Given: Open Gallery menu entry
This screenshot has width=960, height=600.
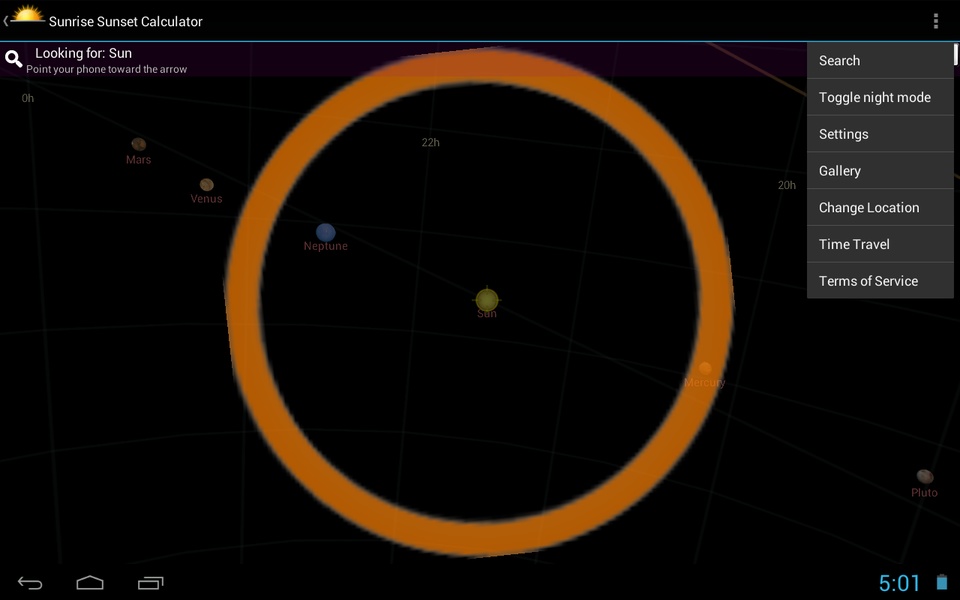Looking at the screenshot, I should click(x=880, y=170).
